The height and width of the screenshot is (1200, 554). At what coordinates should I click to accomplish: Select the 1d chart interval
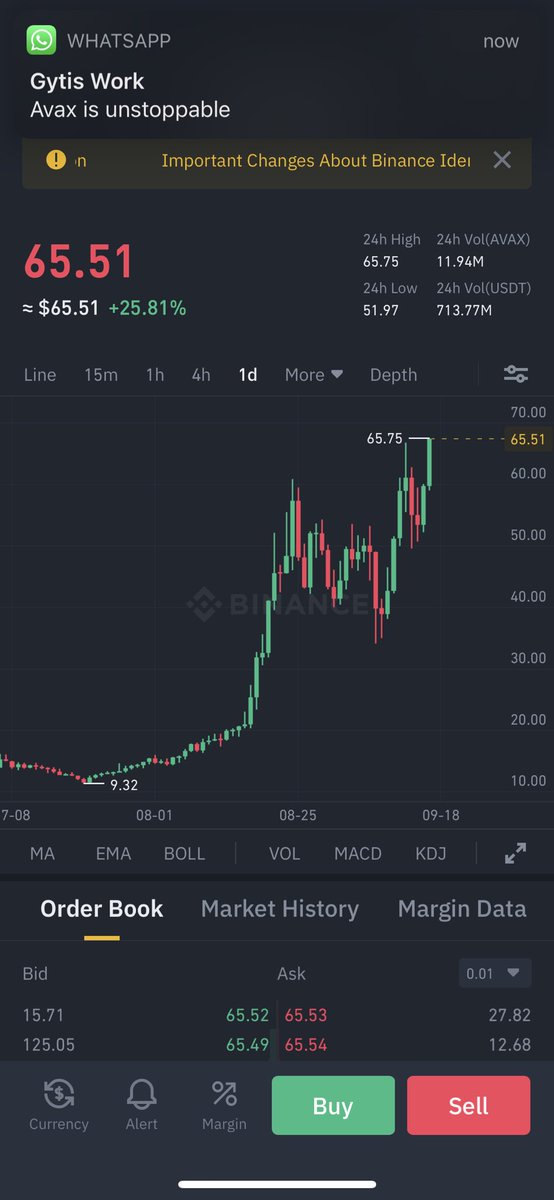tap(248, 374)
